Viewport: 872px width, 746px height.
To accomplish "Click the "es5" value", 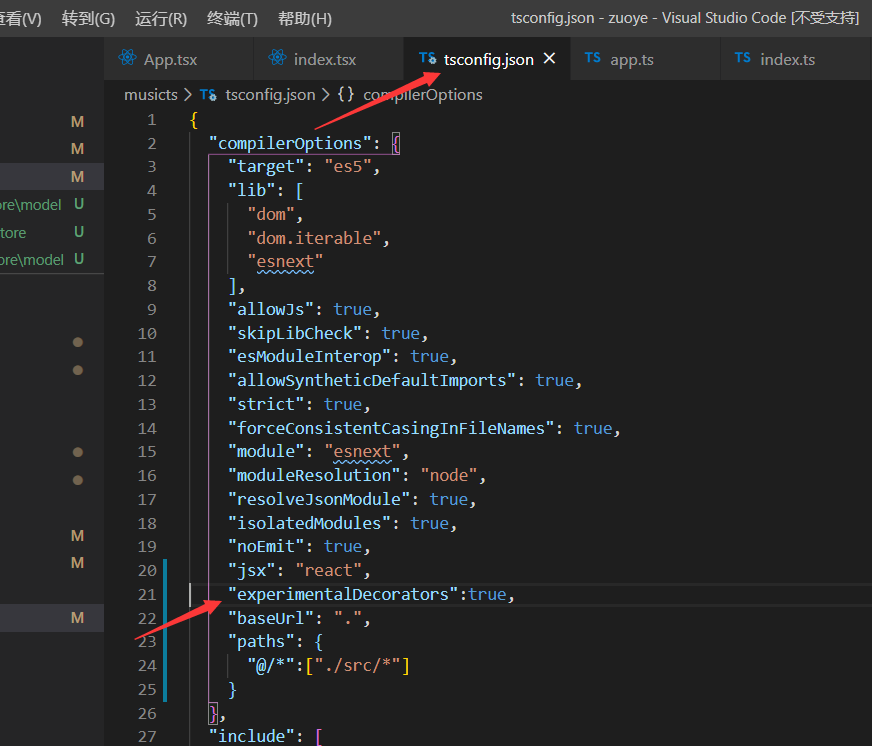I will (x=348, y=167).
